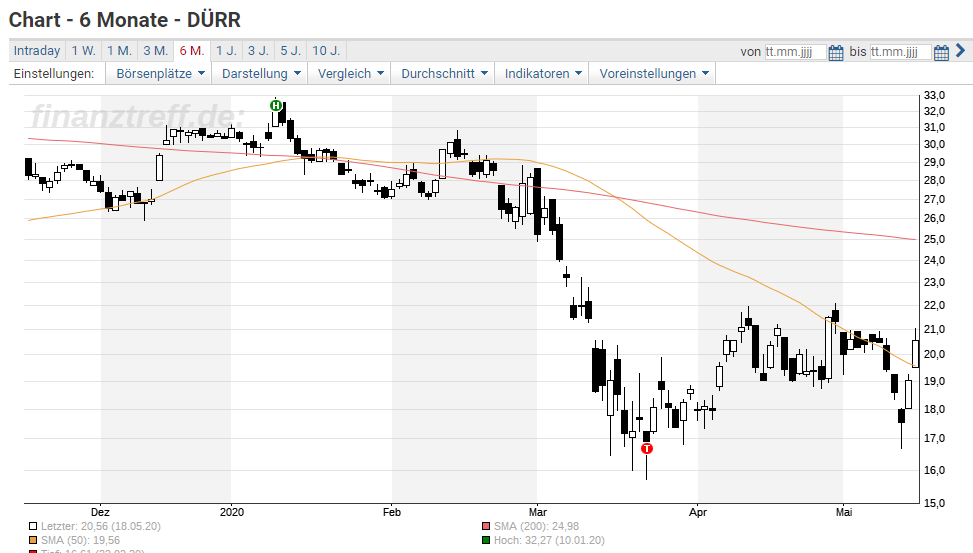Expand the Durchschnitt dropdown
Image resolution: width=973 pixels, height=553 pixels.
click(443, 73)
